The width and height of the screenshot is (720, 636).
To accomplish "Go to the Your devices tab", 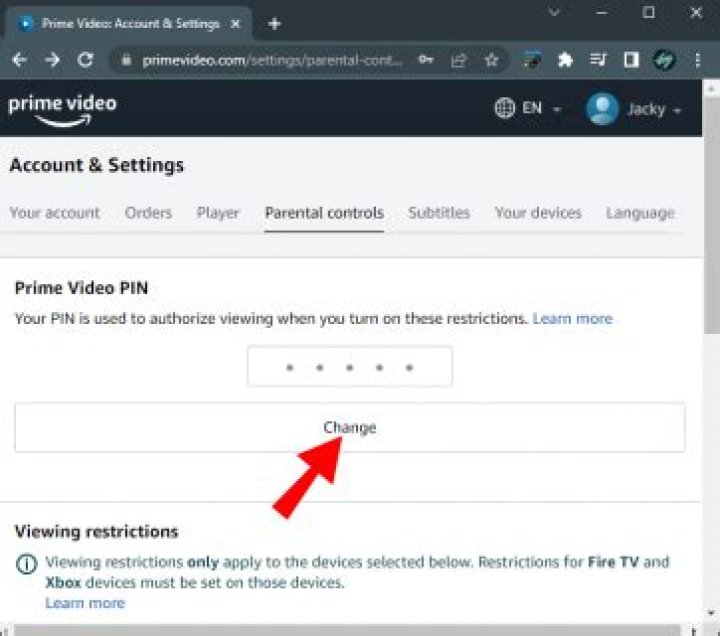I will pos(538,213).
